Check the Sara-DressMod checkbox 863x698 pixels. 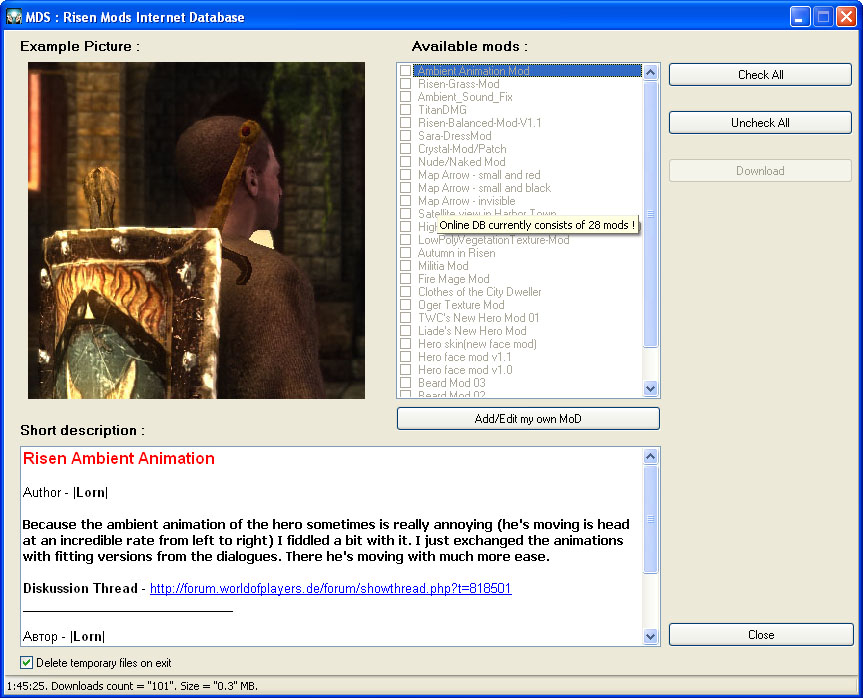pyautogui.click(x=406, y=135)
